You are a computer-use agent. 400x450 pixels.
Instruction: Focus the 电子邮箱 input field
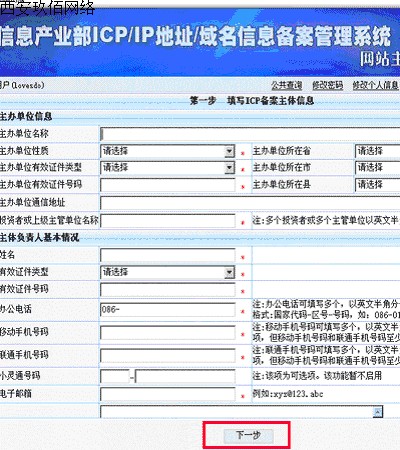(168, 394)
